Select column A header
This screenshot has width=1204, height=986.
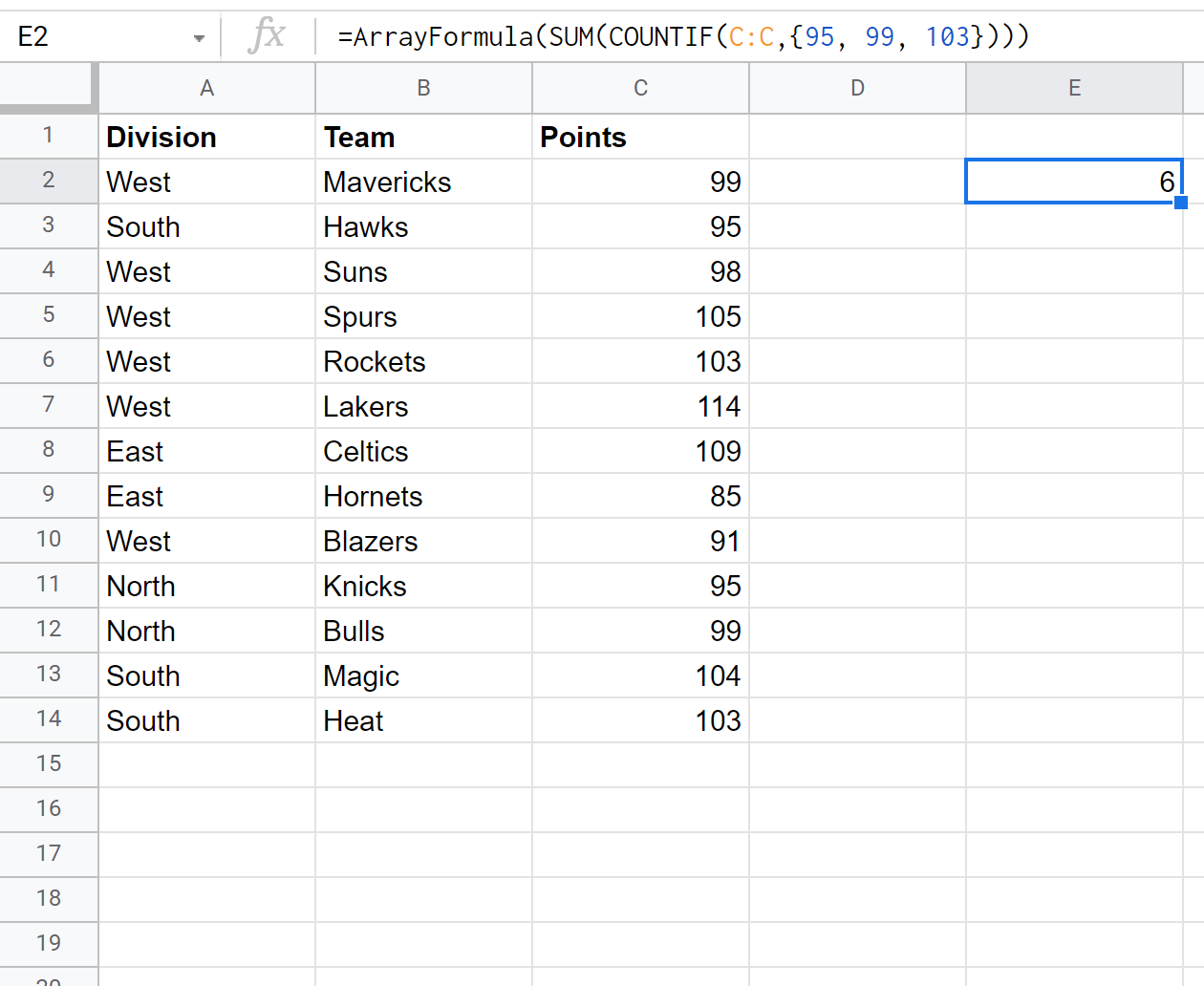click(206, 89)
